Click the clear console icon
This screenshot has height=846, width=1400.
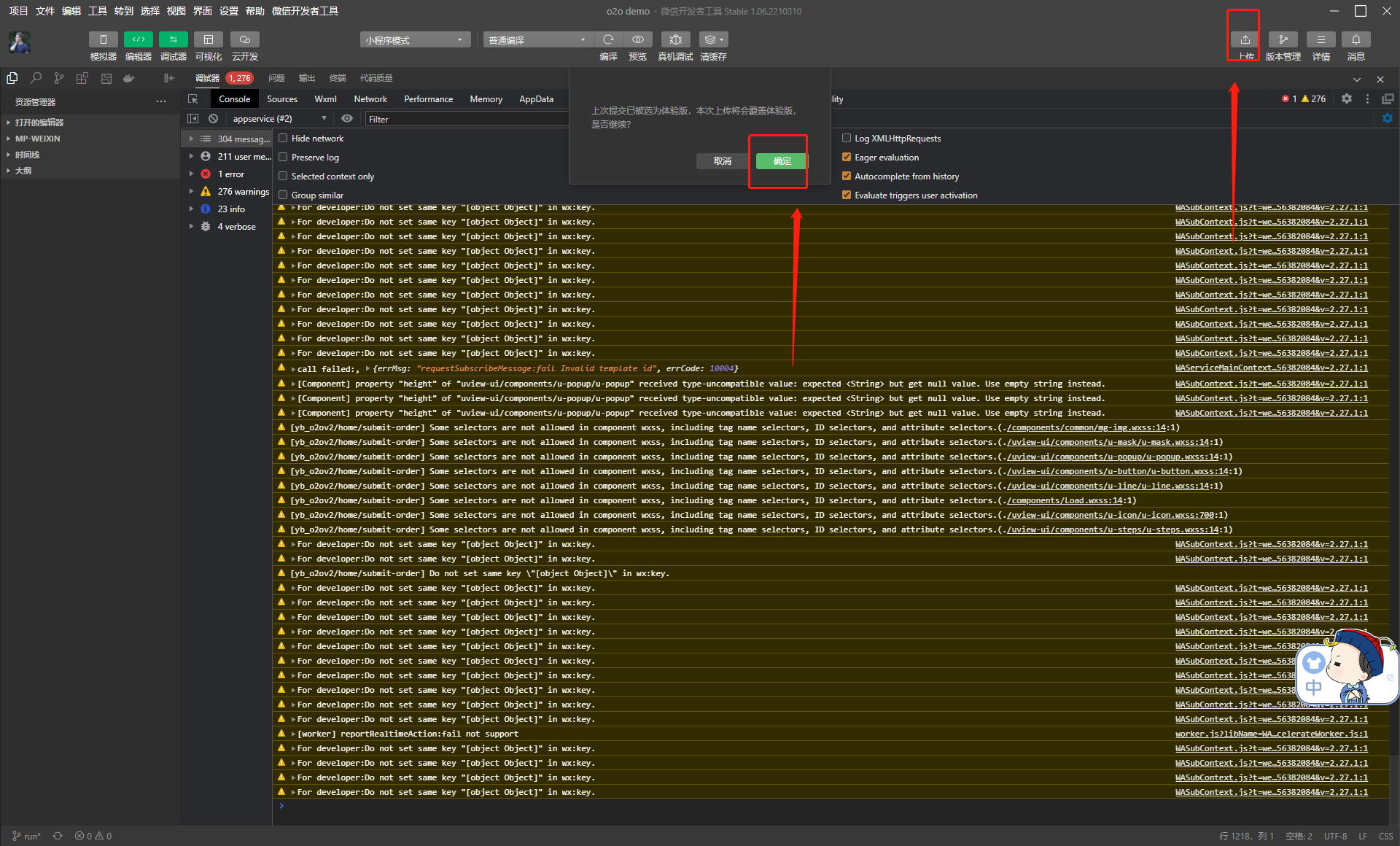[x=213, y=119]
